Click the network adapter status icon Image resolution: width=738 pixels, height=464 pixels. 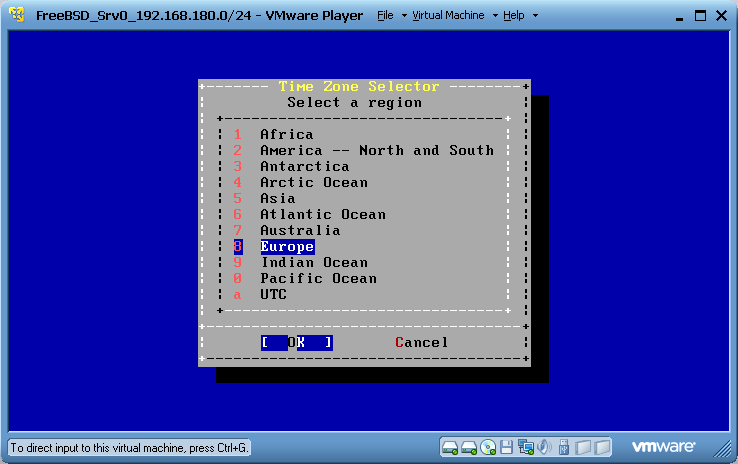(525, 447)
